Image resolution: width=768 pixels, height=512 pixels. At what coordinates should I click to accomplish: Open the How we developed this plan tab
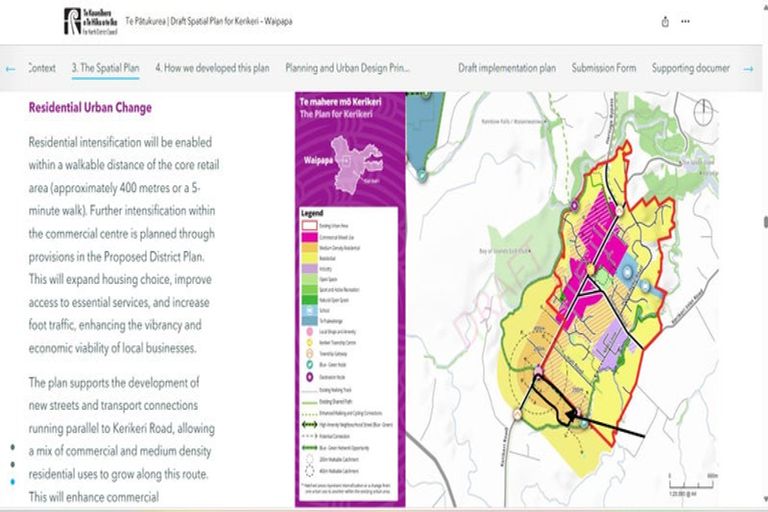[x=212, y=68]
